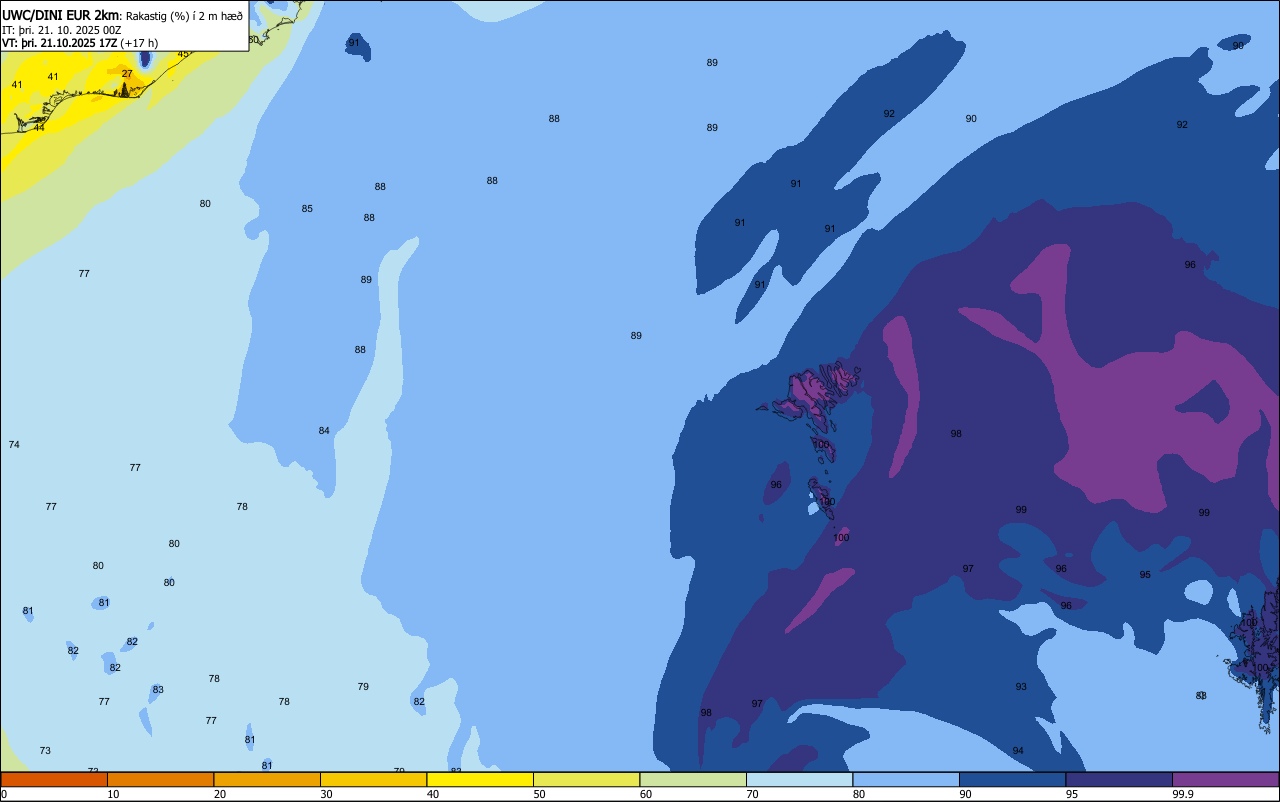Click the 0–10 dark orange legend swatch
Screen dimensions: 1280x802
pos(54,779)
